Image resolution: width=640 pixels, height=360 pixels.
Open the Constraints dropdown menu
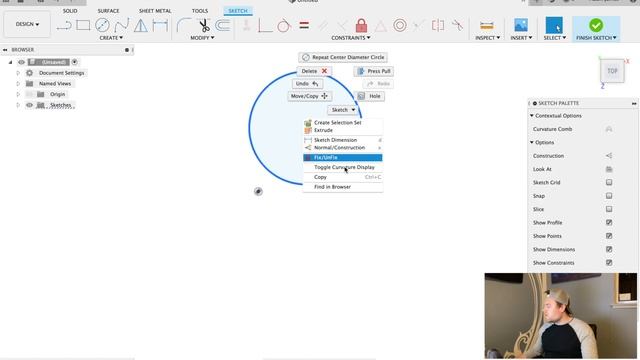(x=351, y=38)
